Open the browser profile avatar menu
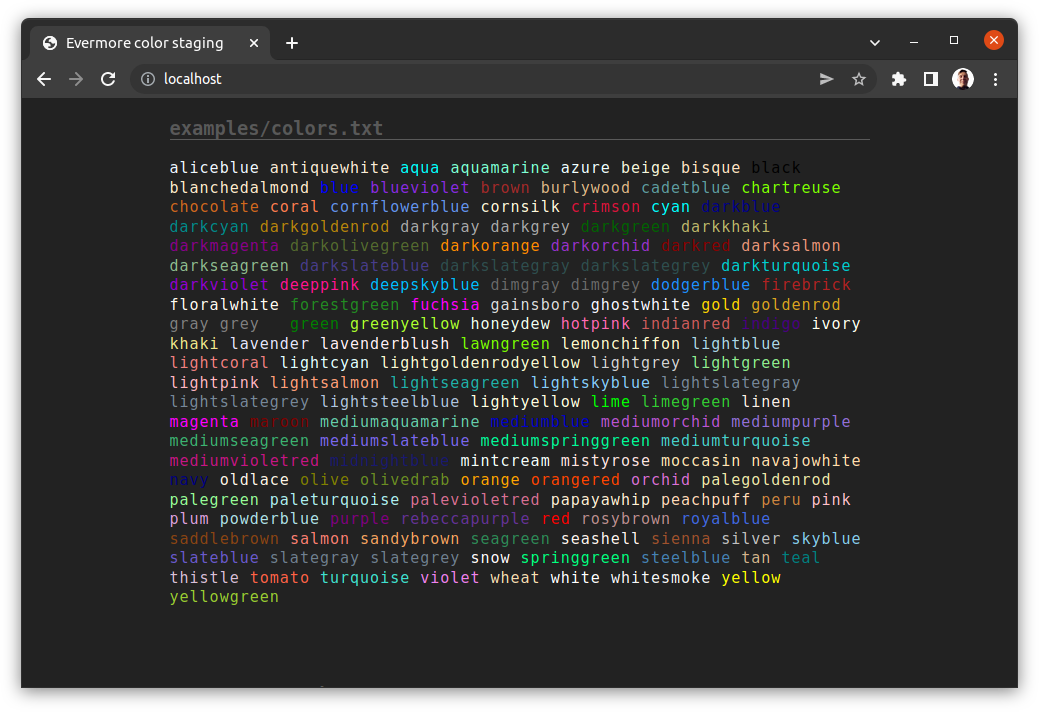Viewport: 1039px width, 712px height. pos(962,78)
